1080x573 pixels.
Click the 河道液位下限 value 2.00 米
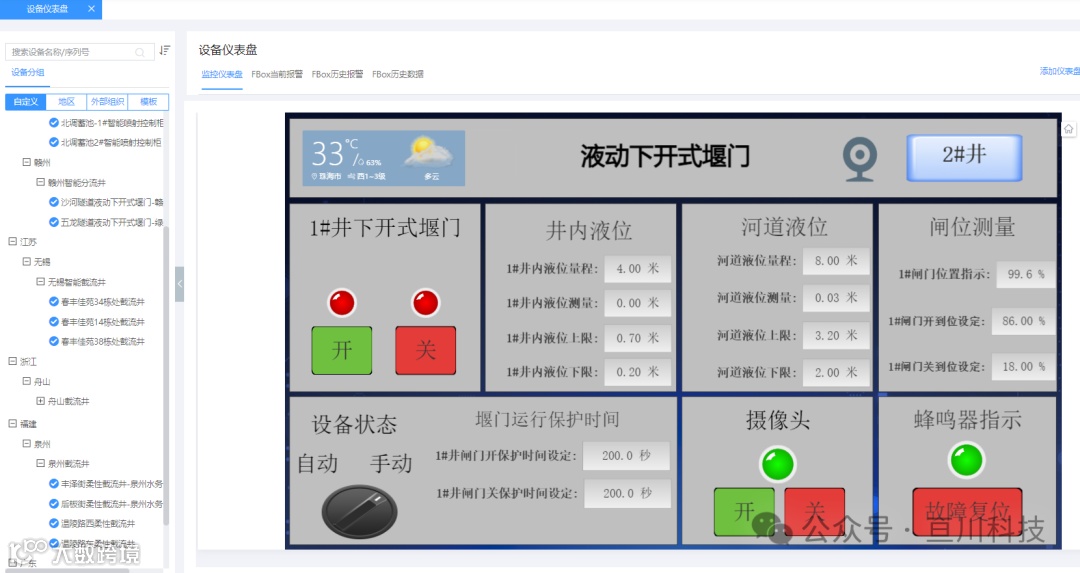coord(835,373)
